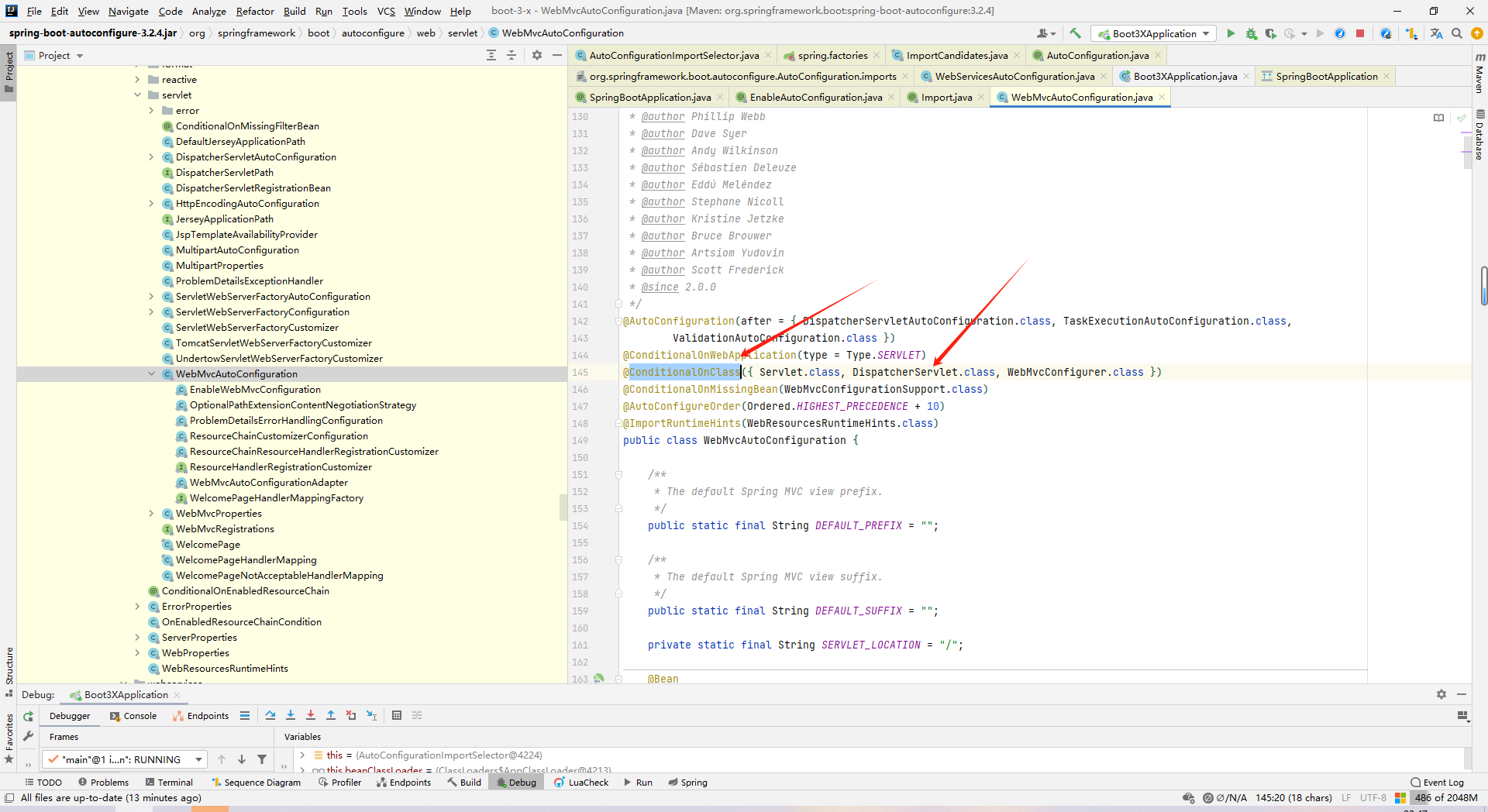Screen dimensions: 1488x812
Task: Click Force Step Into red arrow
Action: tap(311, 715)
